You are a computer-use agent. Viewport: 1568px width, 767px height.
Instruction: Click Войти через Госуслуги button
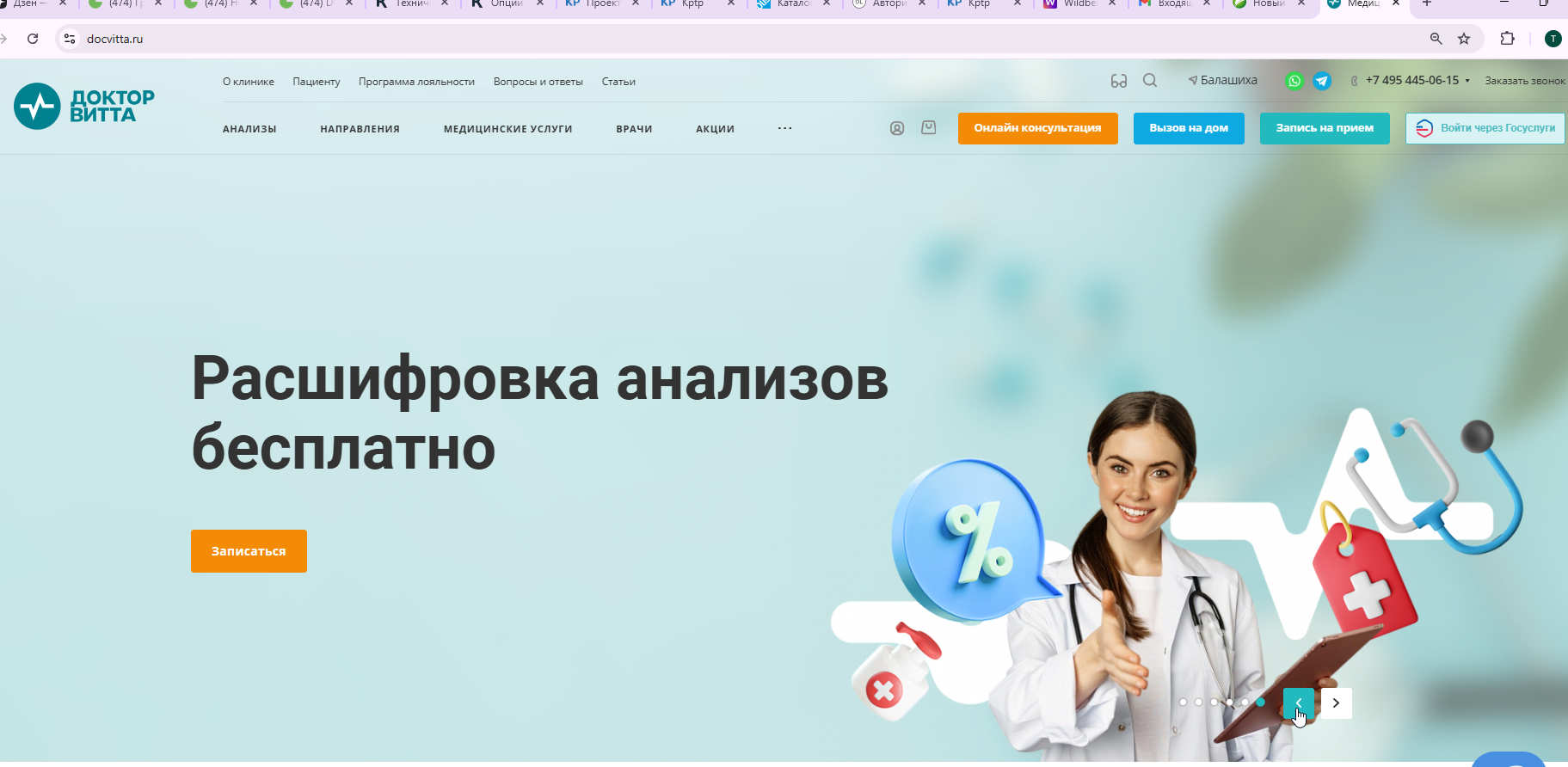1485,128
